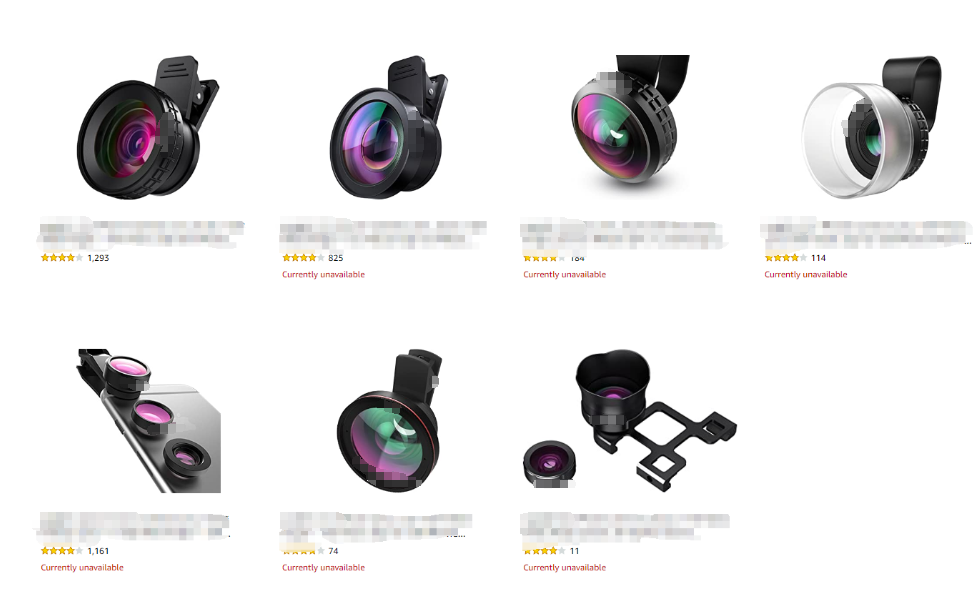Screen dimensions: 979x593
Task: Click the star rating beside 1,161
Action: [61, 551]
